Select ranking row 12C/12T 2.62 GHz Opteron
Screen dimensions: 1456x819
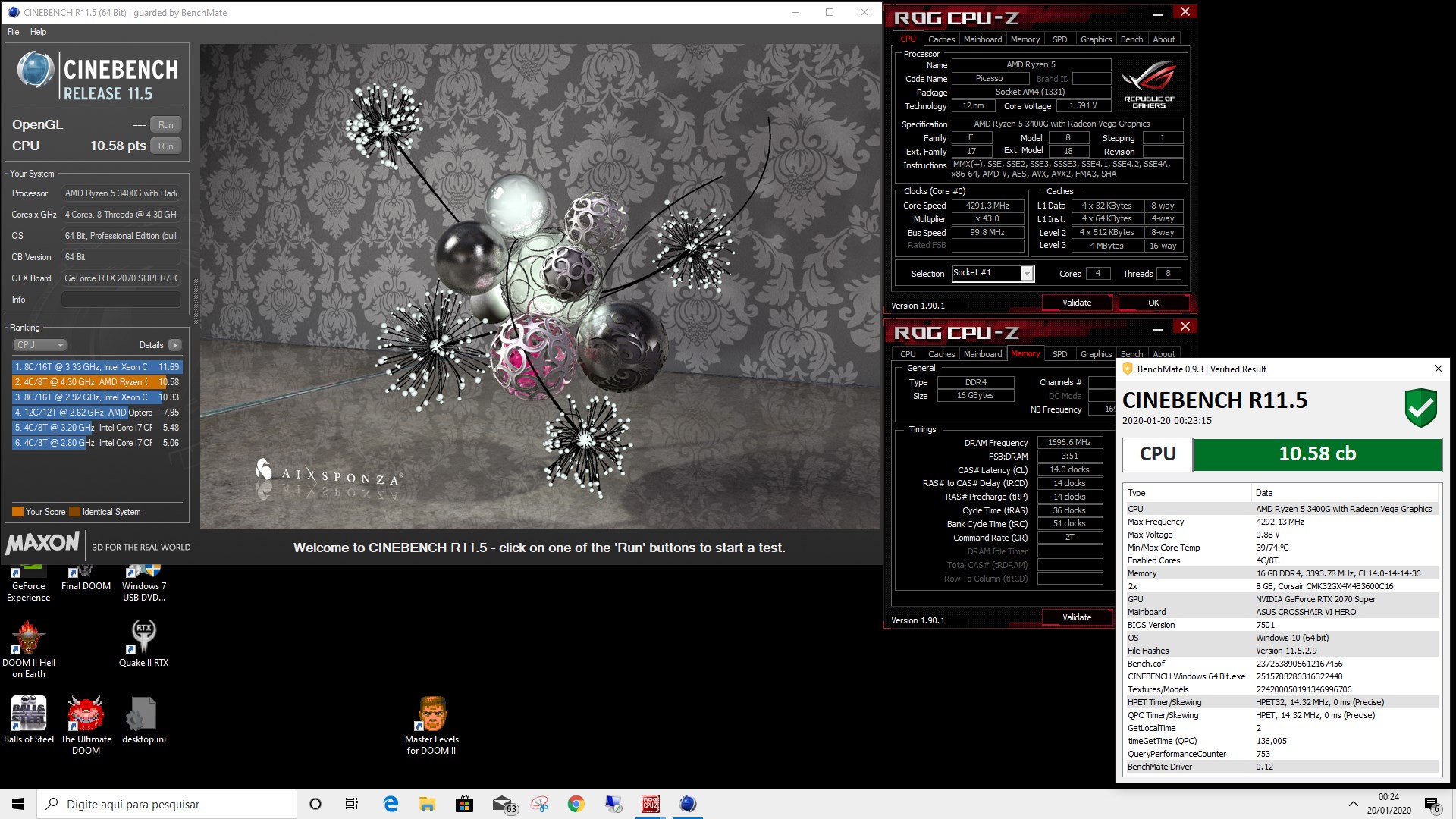click(96, 413)
